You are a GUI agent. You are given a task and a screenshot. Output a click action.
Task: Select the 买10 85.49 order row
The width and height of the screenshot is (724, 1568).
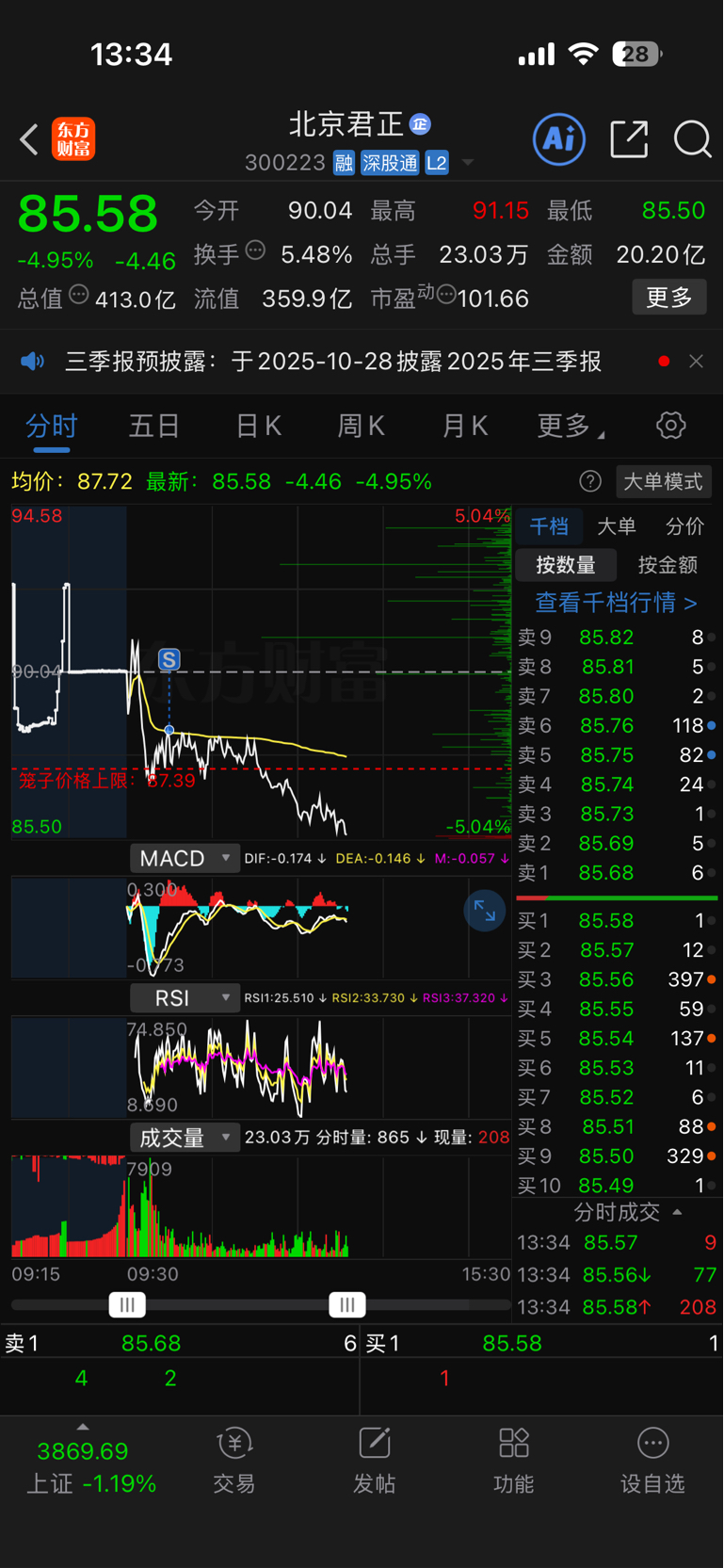tap(617, 1186)
